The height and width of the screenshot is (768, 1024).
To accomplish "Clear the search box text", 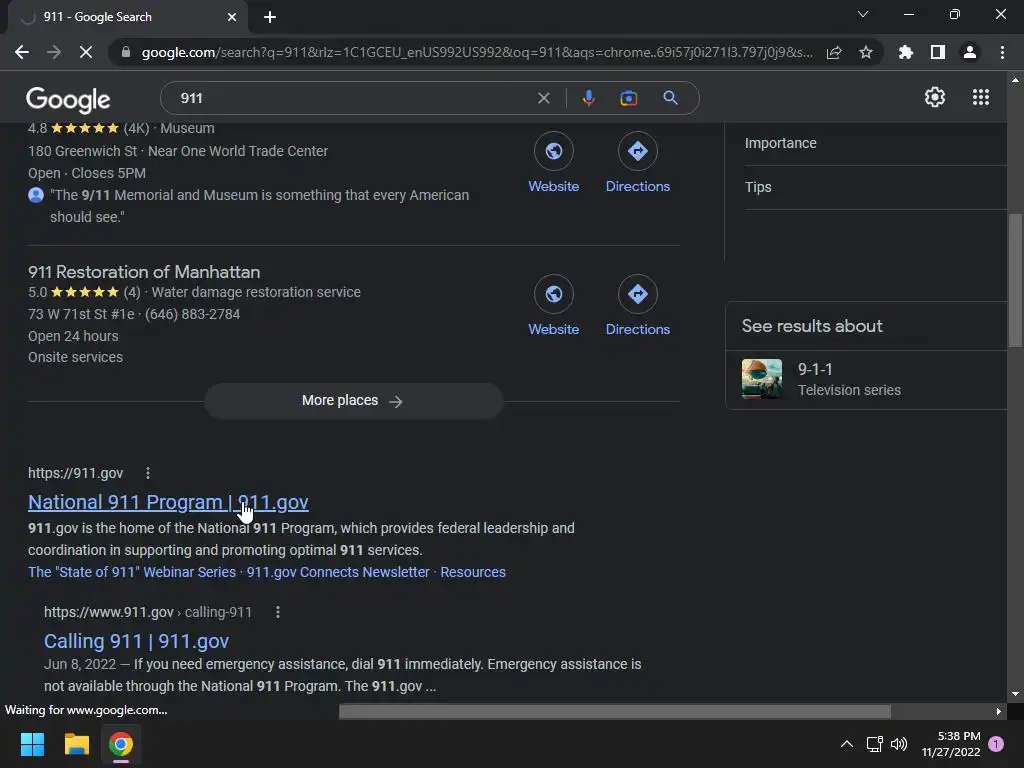I will coord(543,98).
